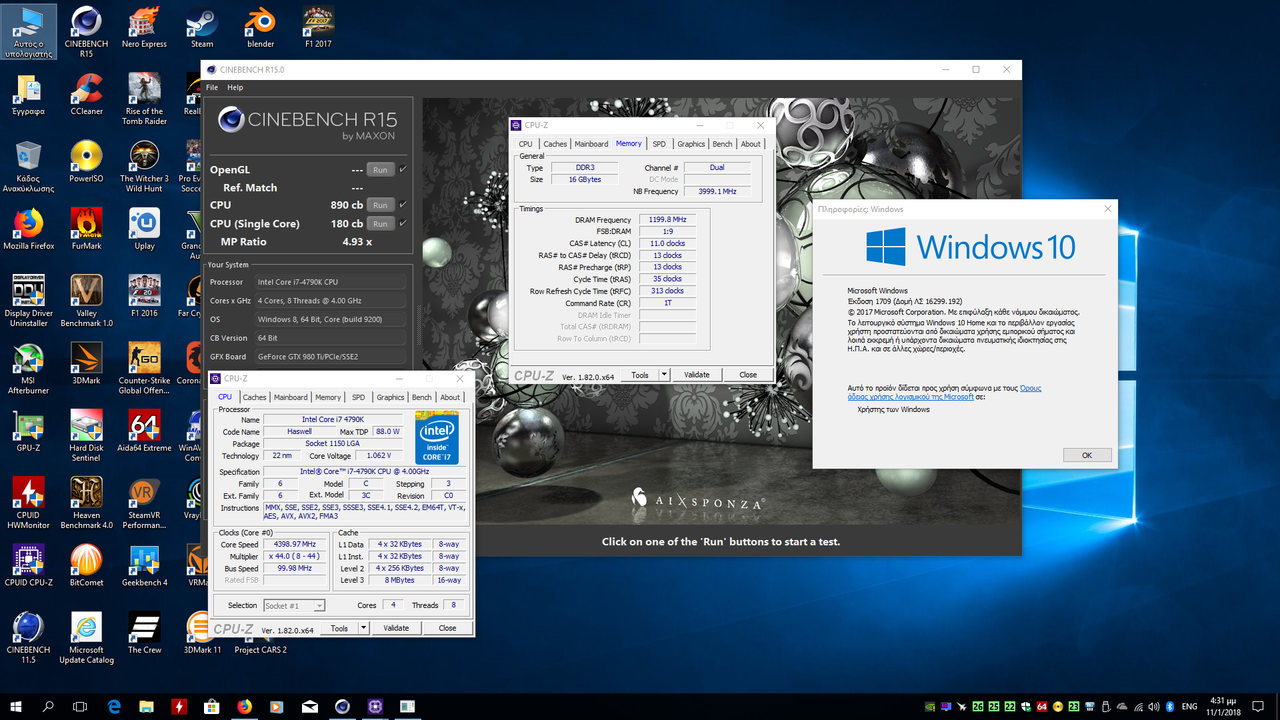The image size is (1280, 720).
Task: Toggle CPU (Single Core) checkbox in Cinebench
Action: [403, 223]
